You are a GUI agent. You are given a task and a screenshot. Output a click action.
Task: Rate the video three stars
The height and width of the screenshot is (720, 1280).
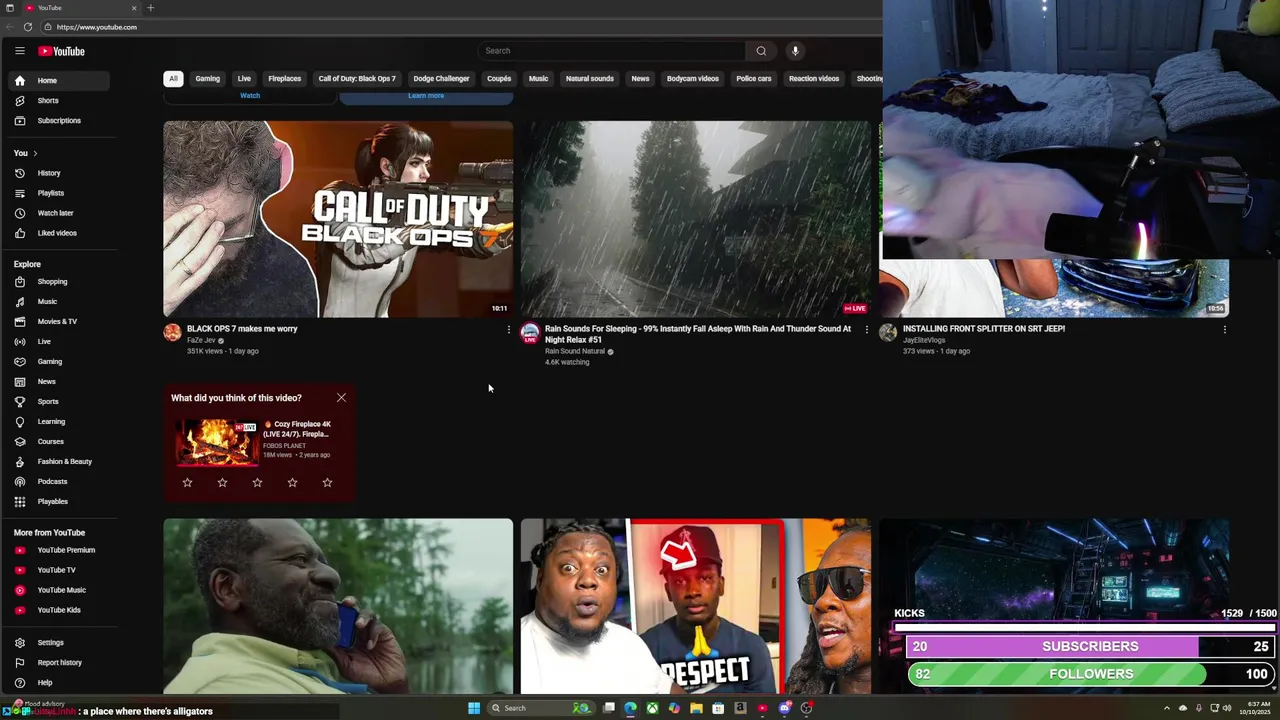(x=257, y=482)
